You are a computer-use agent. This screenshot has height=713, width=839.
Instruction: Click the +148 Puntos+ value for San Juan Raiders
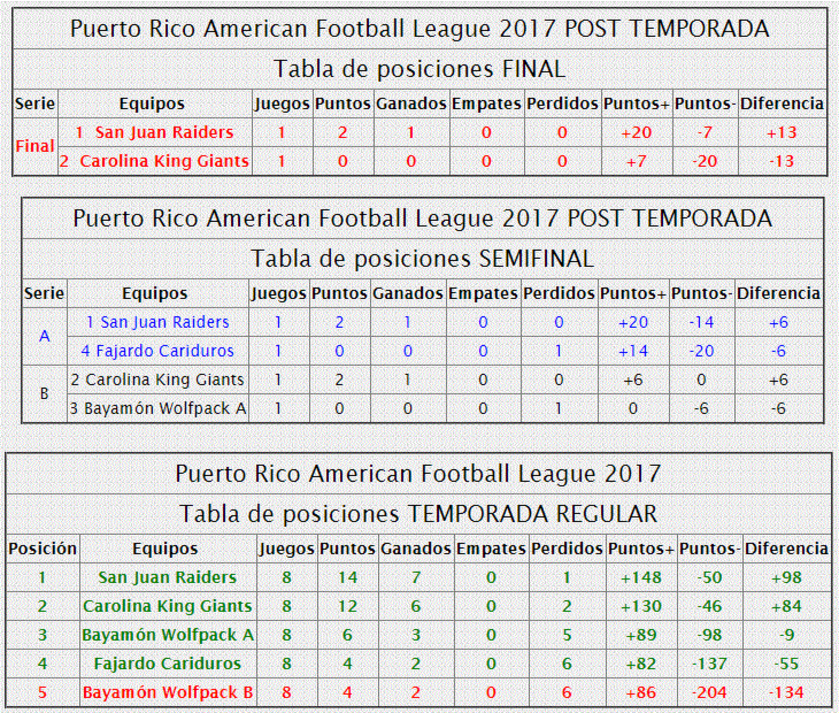point(641,577)
